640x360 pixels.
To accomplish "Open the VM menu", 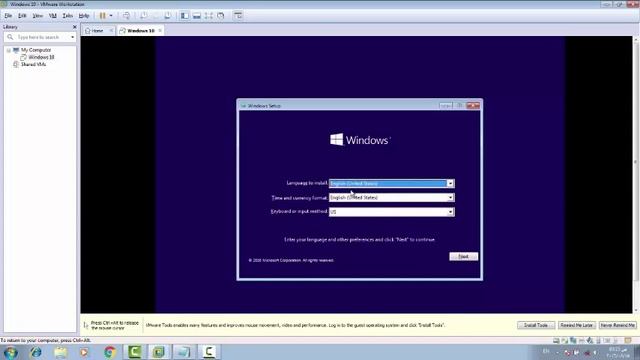I will pos(53,16).
